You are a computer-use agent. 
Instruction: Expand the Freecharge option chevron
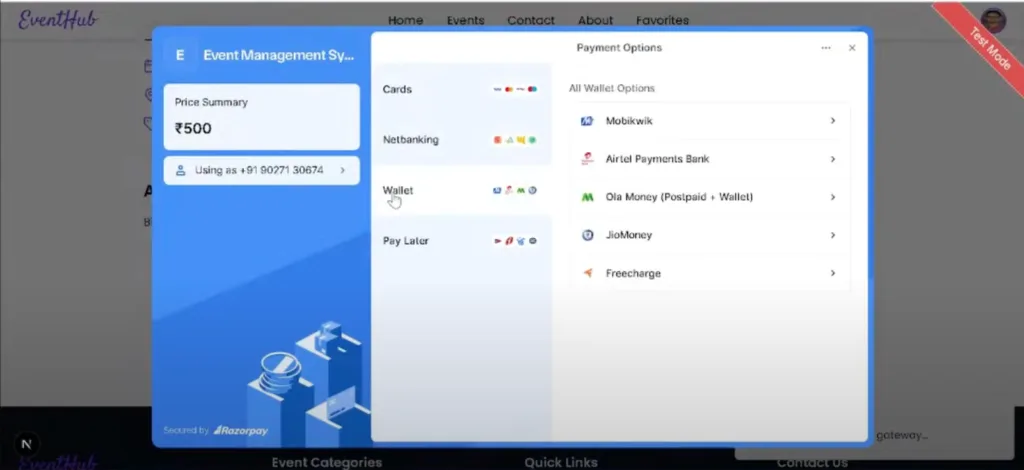[x=833, y=273]
